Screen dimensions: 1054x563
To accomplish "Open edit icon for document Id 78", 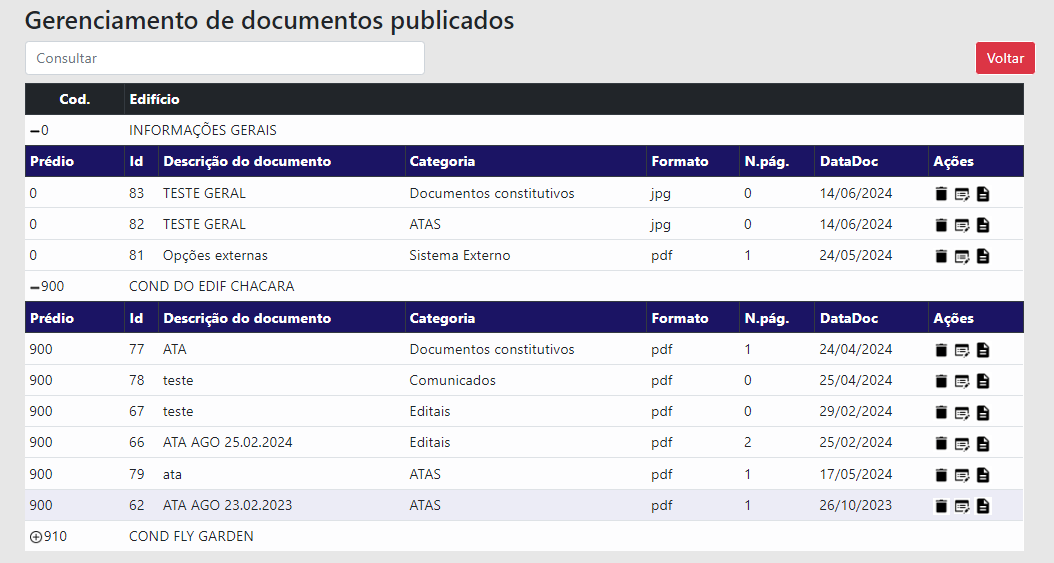I will 961,381.
